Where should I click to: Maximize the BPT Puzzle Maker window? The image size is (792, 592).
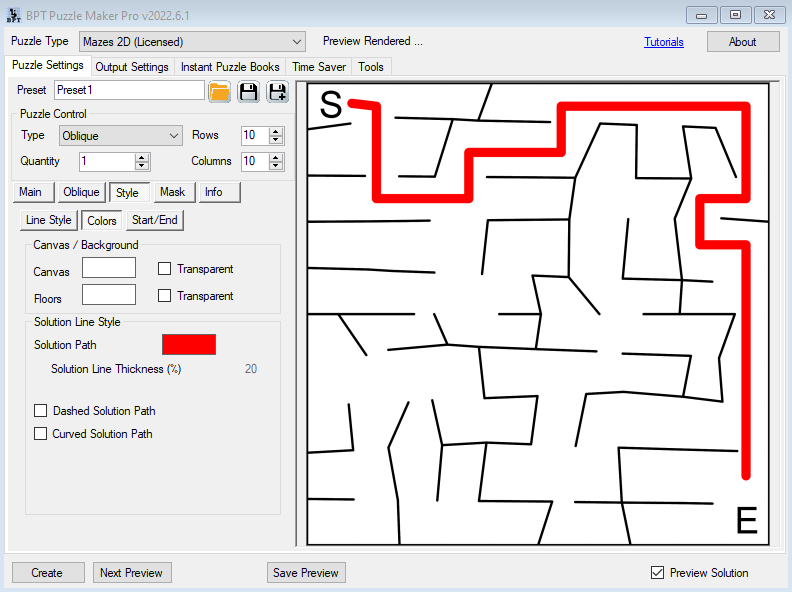(x=735, y=15)
